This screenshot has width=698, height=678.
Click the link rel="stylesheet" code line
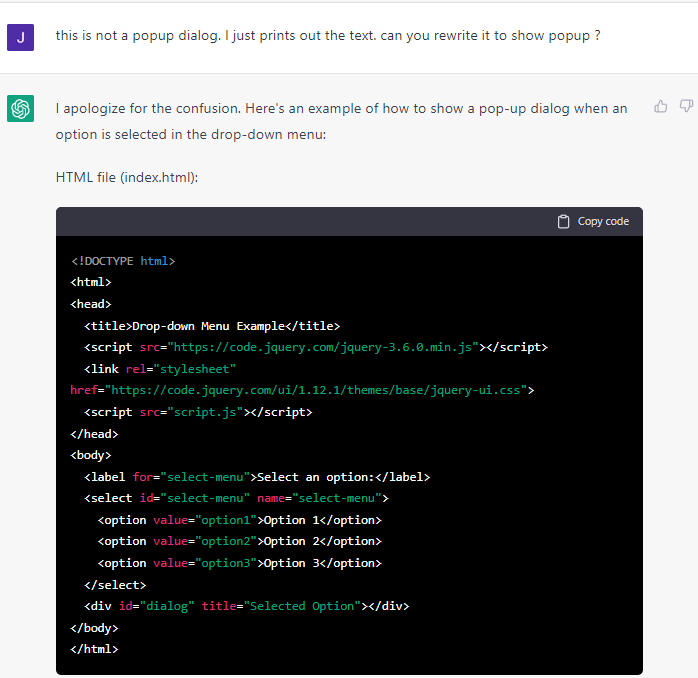point(160,369)
